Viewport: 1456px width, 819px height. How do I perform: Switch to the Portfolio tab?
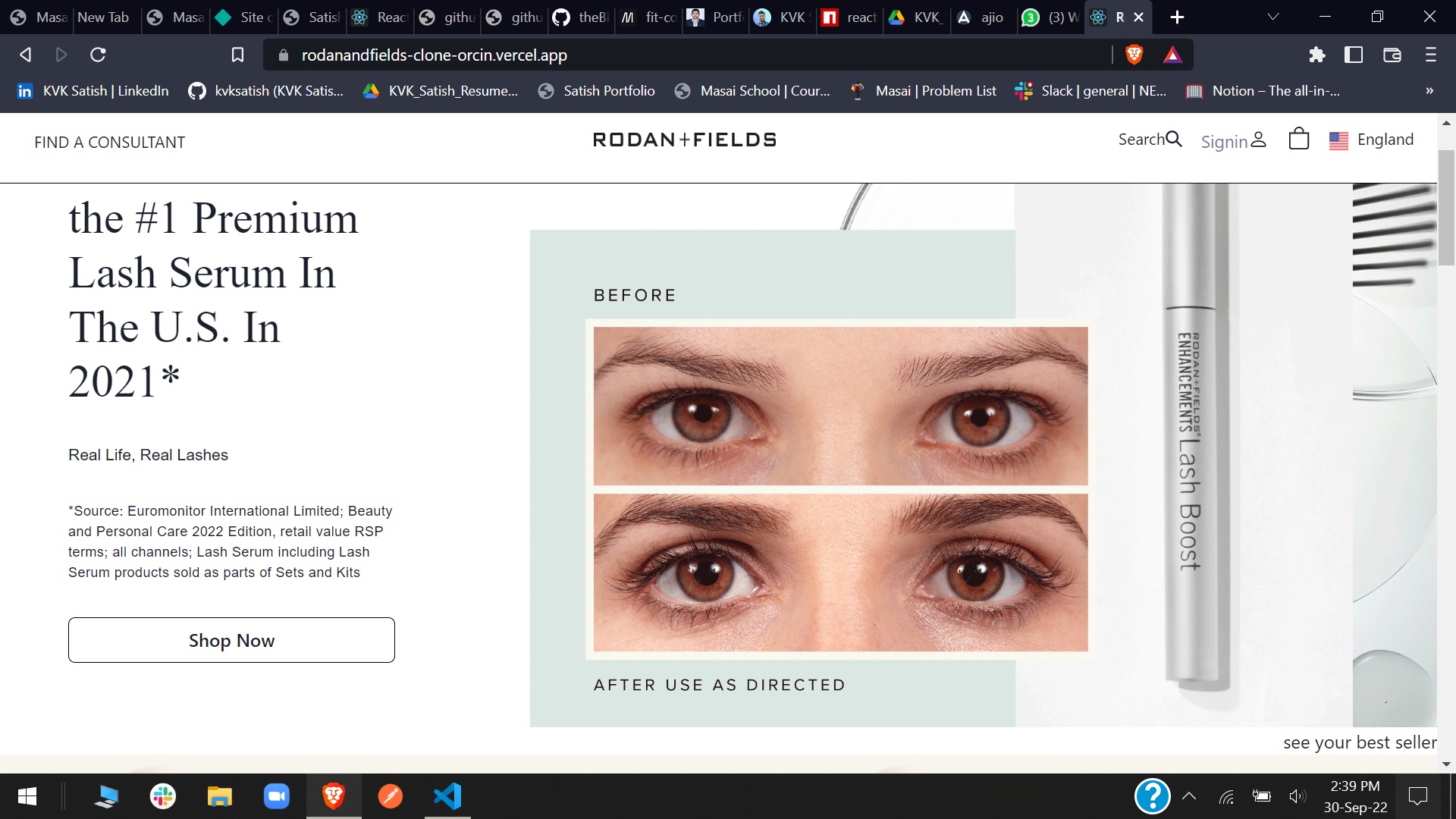point(715,17)
